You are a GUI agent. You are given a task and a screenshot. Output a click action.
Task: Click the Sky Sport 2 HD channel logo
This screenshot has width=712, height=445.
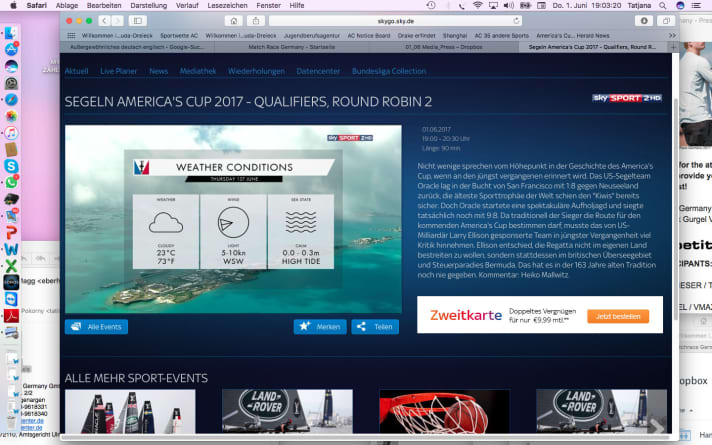[x=627, y=98]
